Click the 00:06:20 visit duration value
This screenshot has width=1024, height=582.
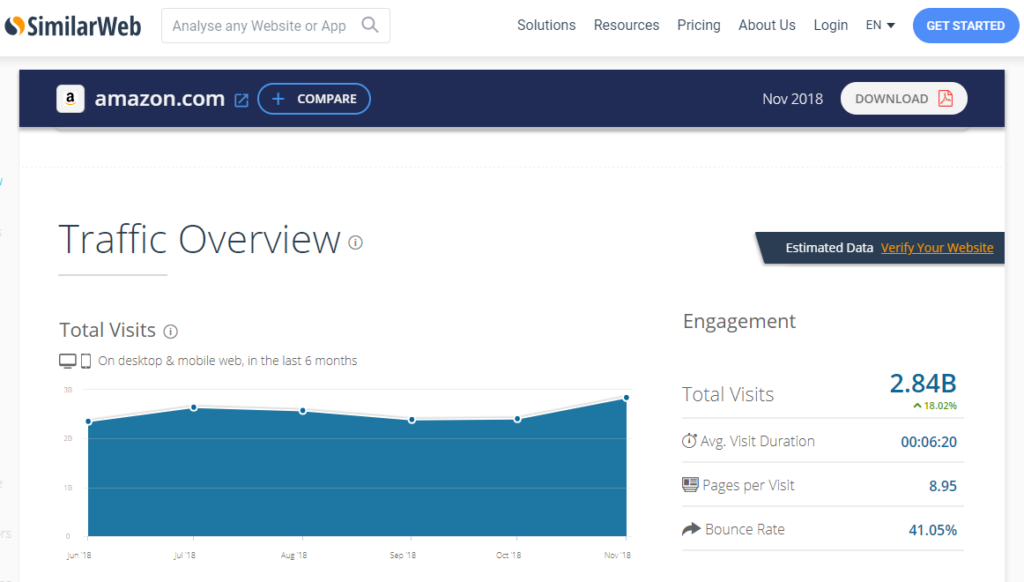[x=929, y=442]
